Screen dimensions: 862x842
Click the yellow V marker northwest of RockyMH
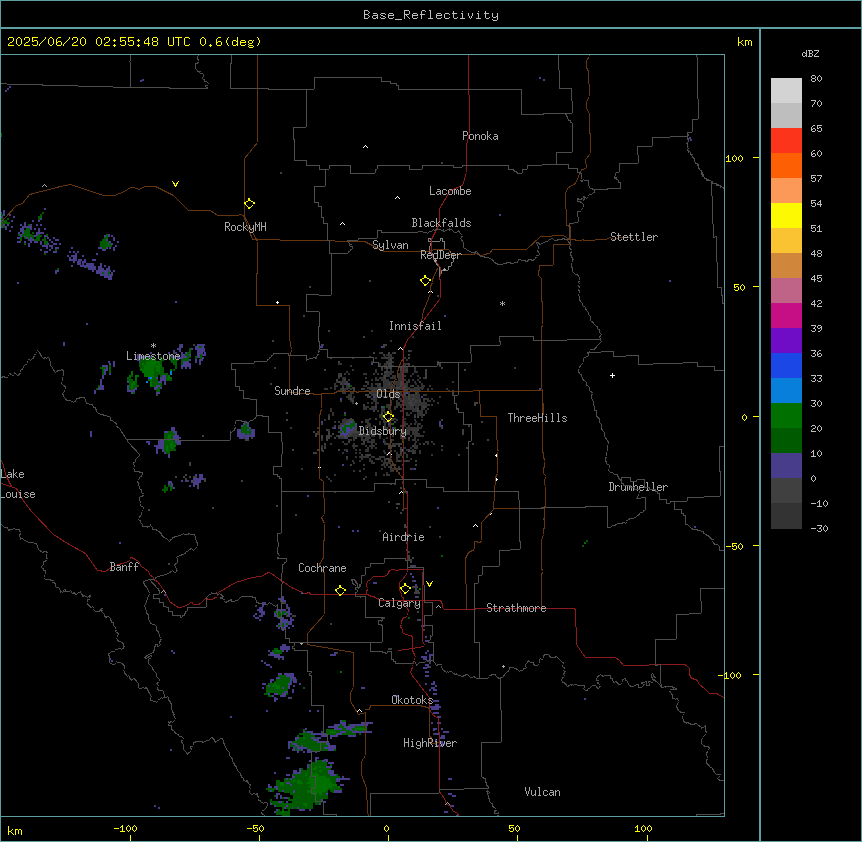(x=175, y=184)
